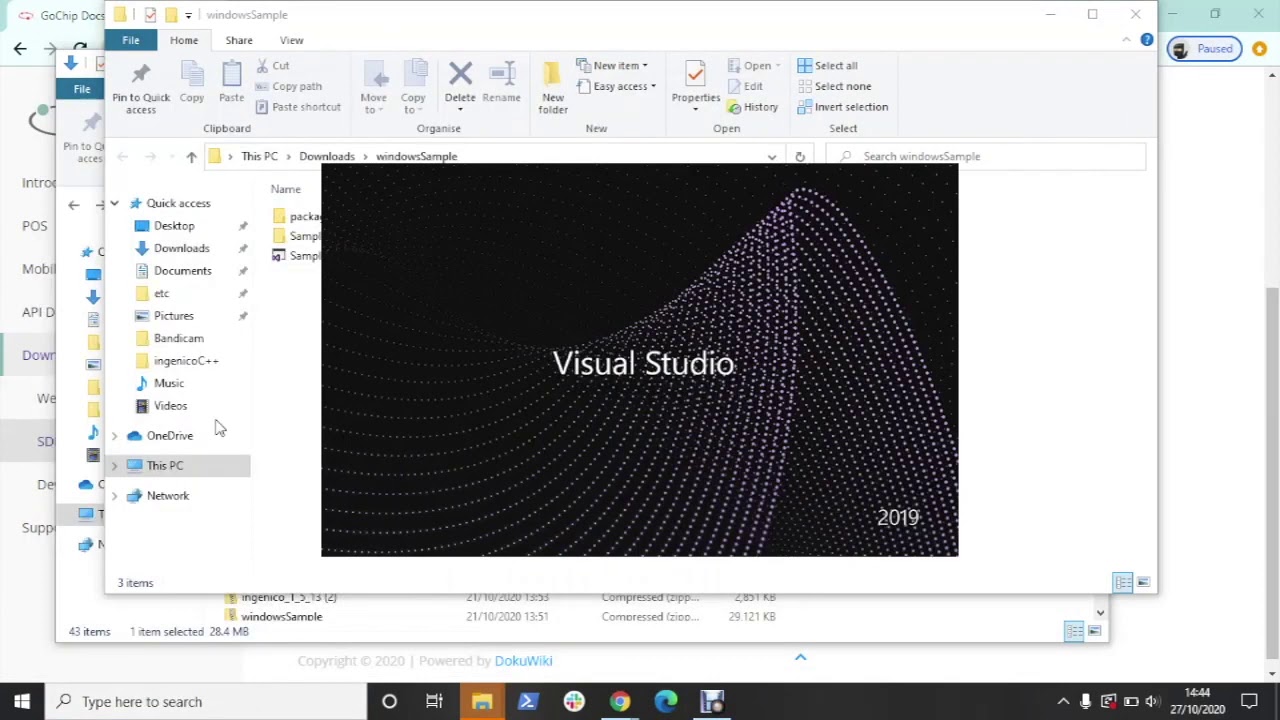1280x720 pixels.
Task: Open the DokuWiki link in the Chrome page
Action: tap(523, 660)
